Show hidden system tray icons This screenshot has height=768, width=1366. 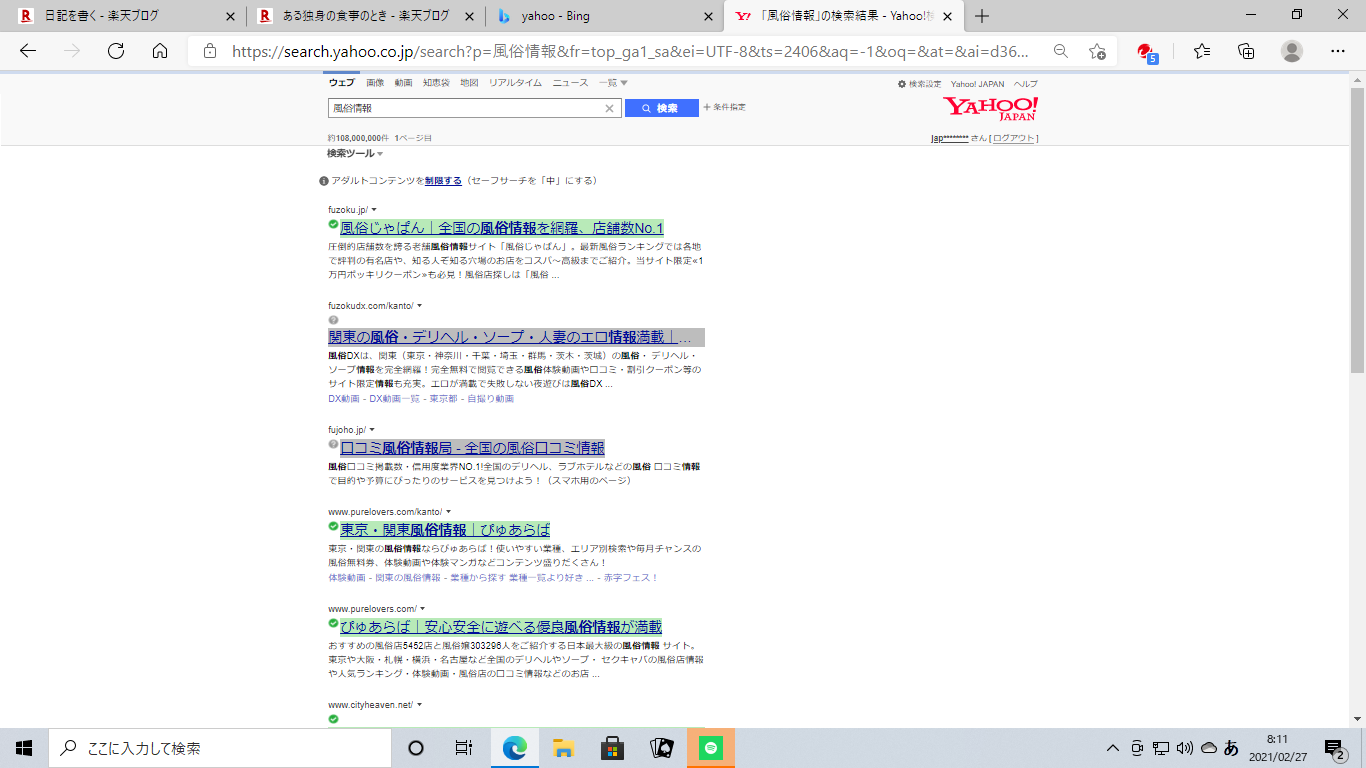pos(1112,748)
